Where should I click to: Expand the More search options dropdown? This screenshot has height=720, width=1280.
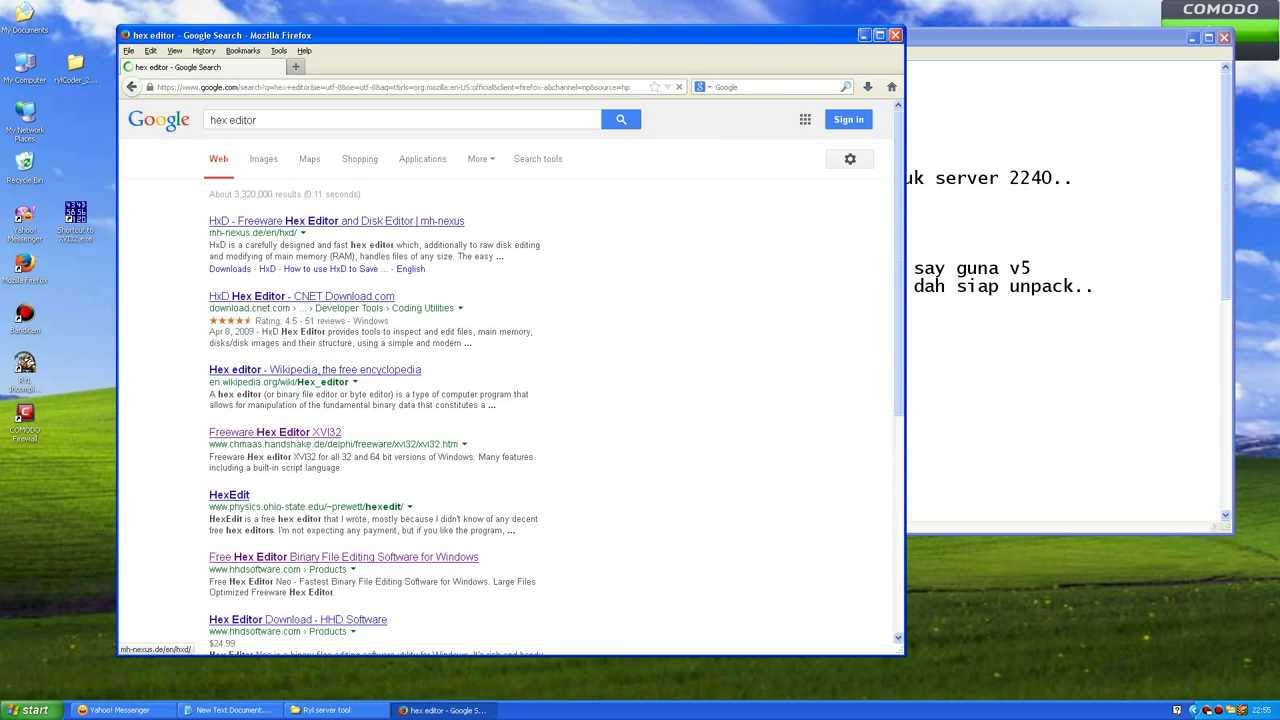pyautogui.click(x=481, y=159)
